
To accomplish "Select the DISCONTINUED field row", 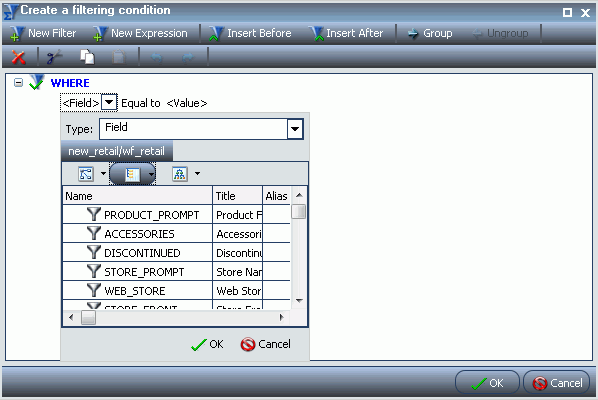I will [x=176, y=253].
